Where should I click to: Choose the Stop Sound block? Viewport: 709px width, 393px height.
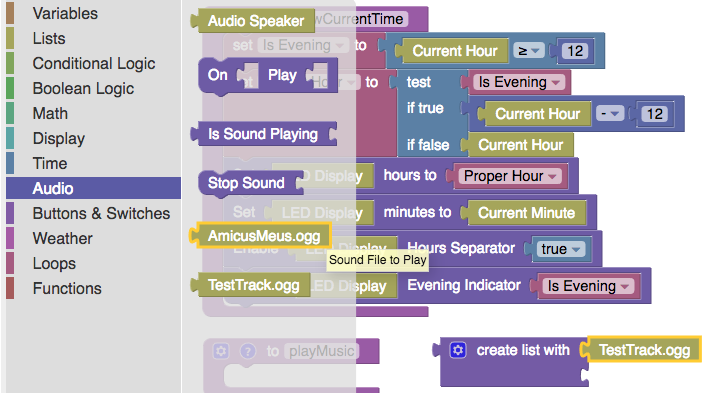click(251, 183)
